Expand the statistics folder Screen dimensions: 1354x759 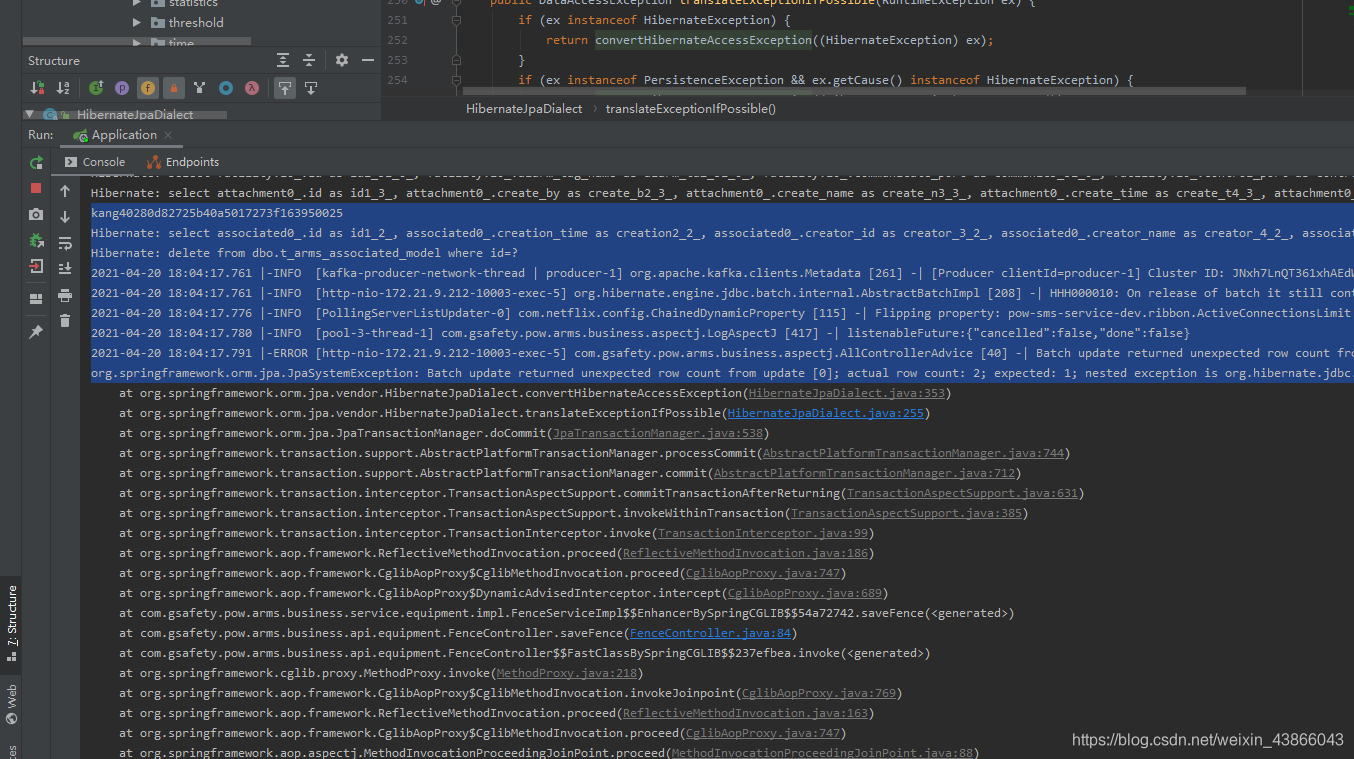click(x=137, y=3)
